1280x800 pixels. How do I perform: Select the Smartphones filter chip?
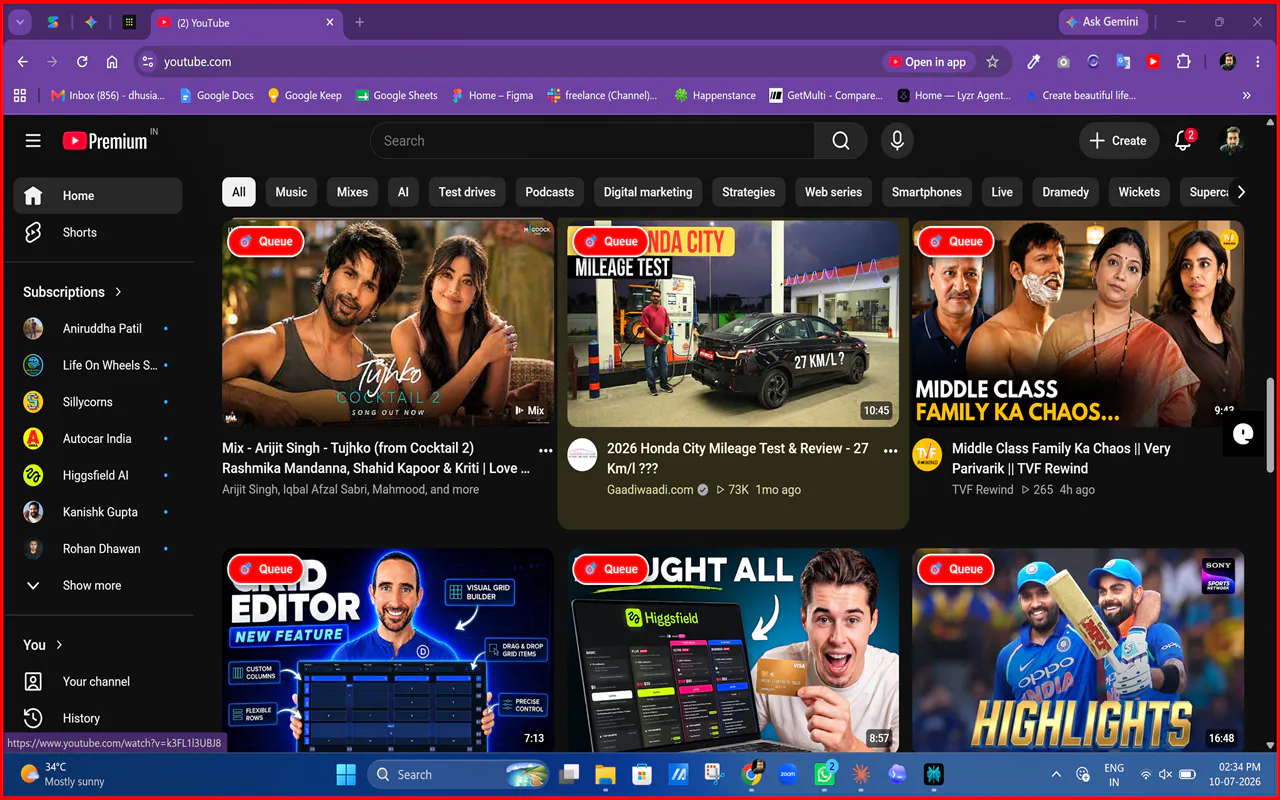coord(927,192)
